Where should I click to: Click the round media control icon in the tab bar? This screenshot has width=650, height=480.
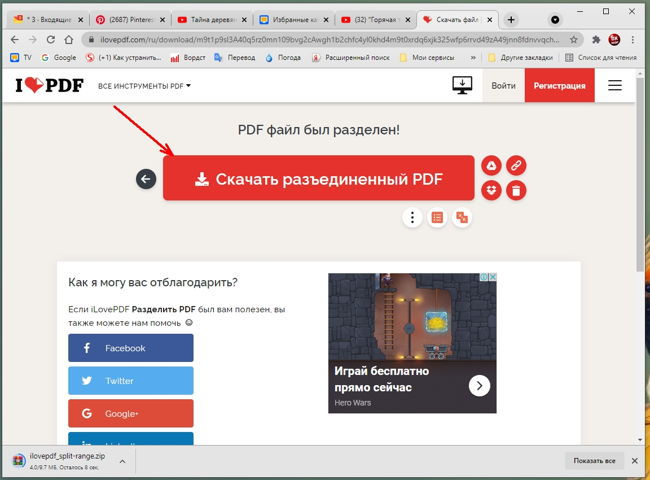[555, 19]
